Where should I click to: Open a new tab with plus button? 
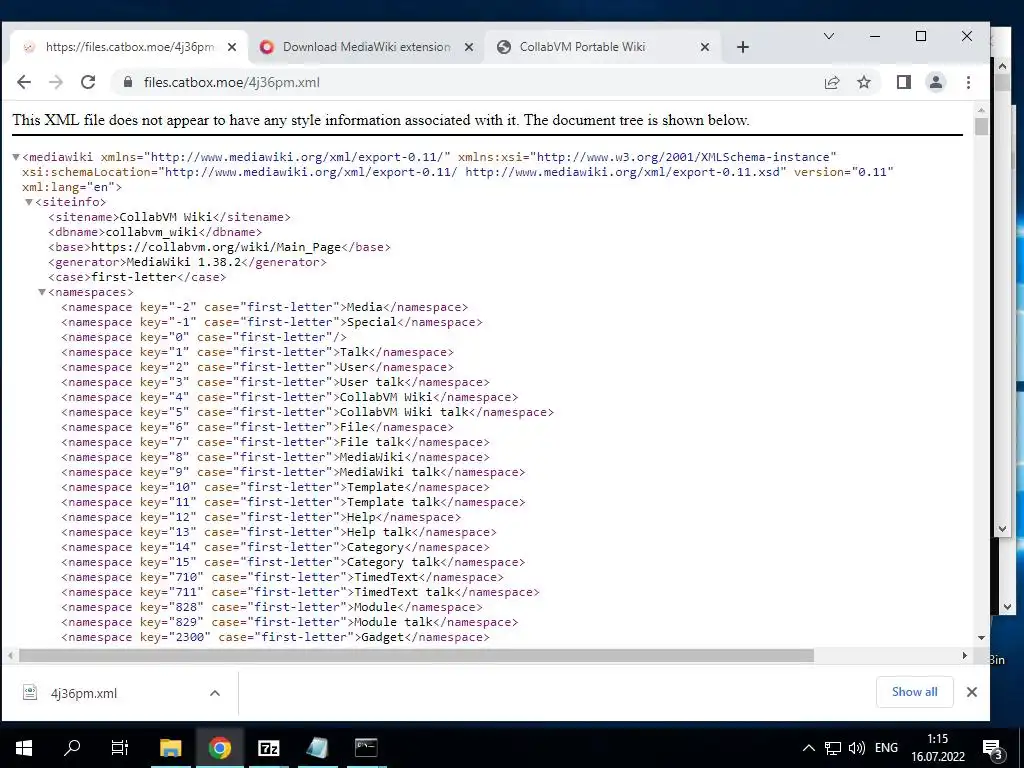(743, 47)
